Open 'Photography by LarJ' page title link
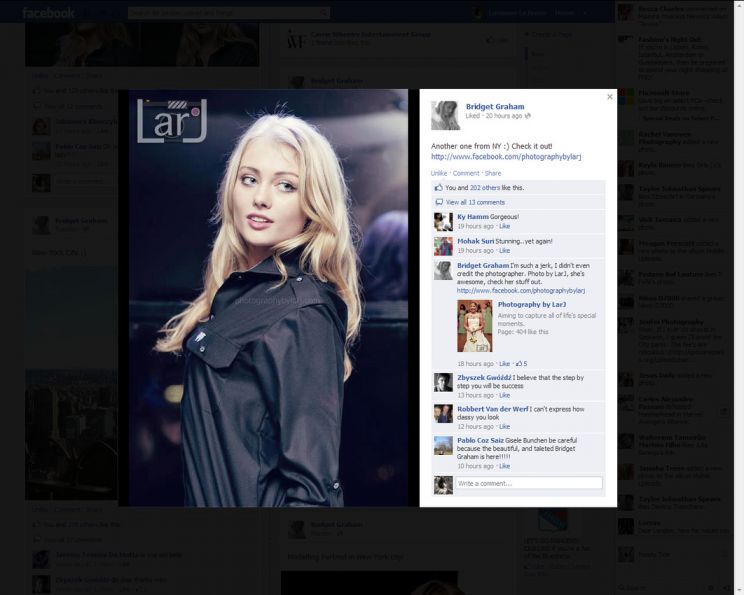Viewport: 744px width, 595px height. click(x=531, y=304)
